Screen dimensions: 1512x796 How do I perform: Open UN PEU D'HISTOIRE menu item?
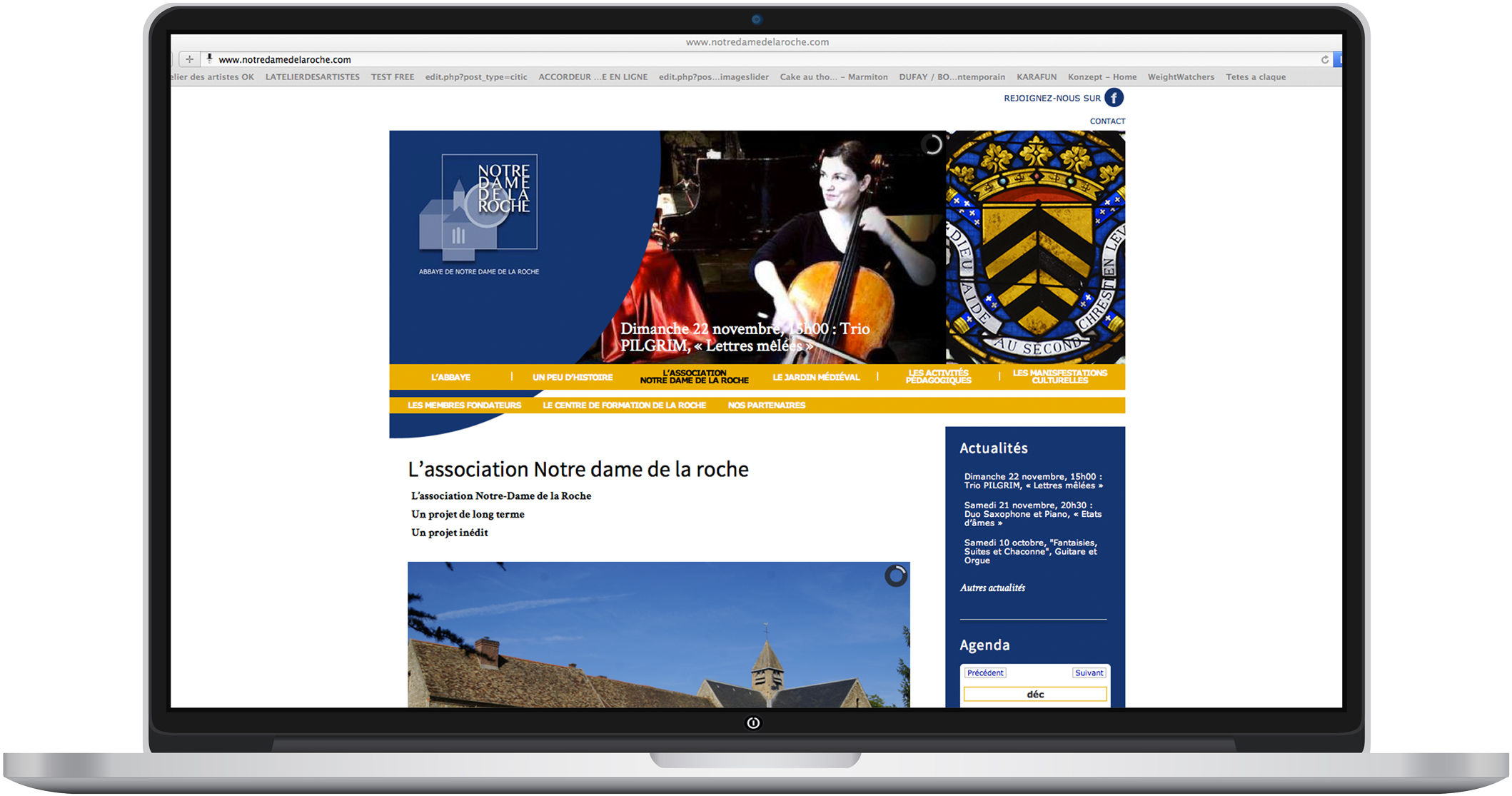click(573, 377)
